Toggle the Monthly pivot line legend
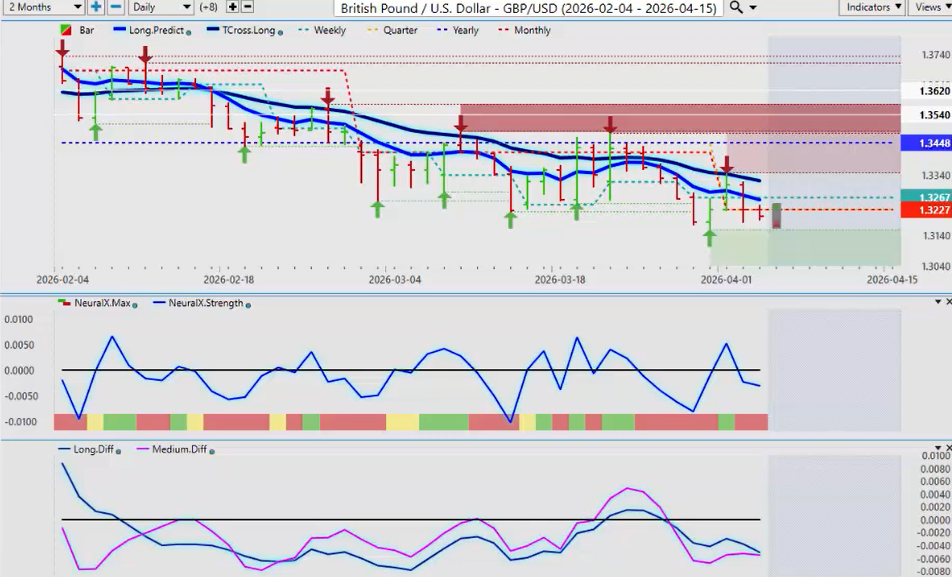Image resolution: width=952 pixels, height=577 pixels. click(x=525, y=30)
